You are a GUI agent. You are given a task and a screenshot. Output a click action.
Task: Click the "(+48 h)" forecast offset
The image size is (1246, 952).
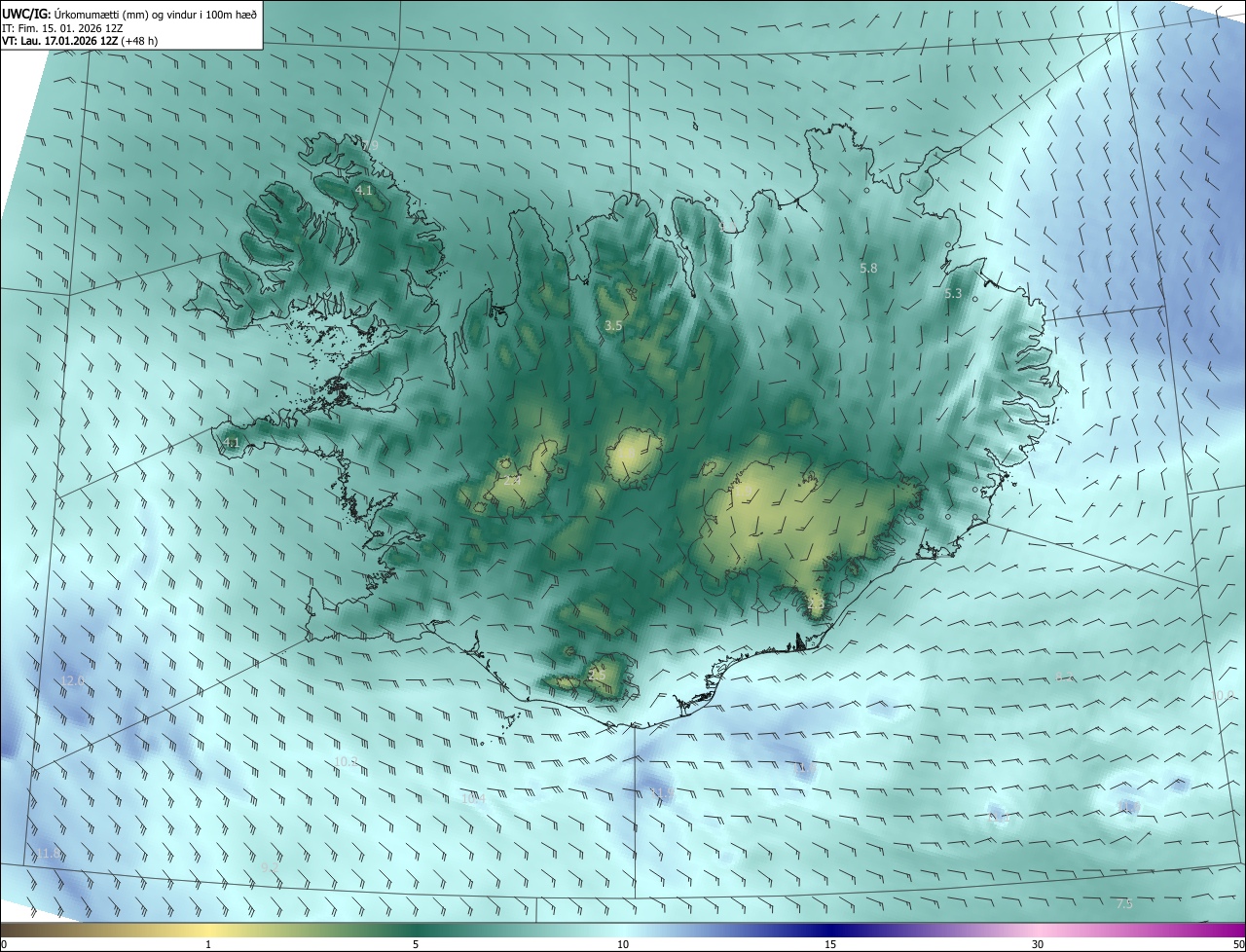(x=140, y=41)
